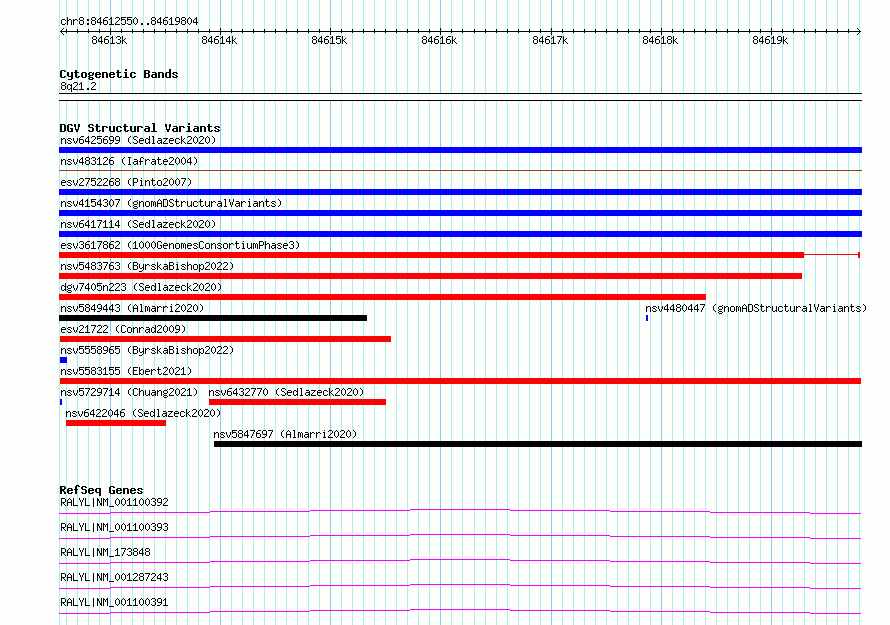Click nsv5583155 (Ebert2021) label
890x625 pixels.
point(126,371)
